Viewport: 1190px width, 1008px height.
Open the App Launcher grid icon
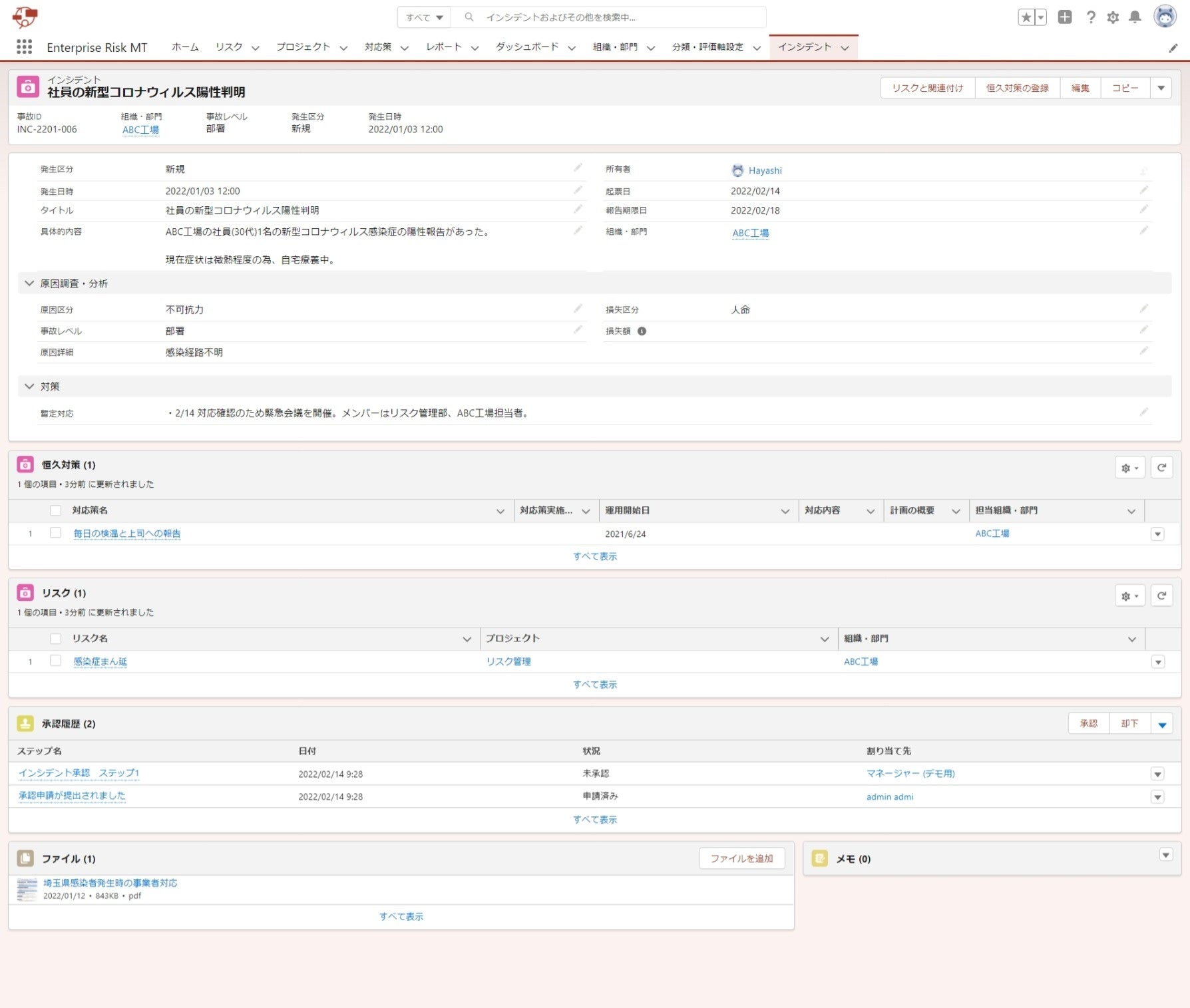tap(24, 47)
